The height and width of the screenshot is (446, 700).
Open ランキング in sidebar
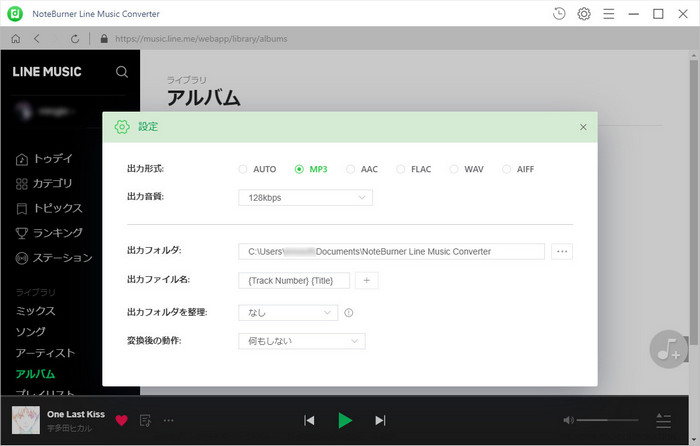49,233
